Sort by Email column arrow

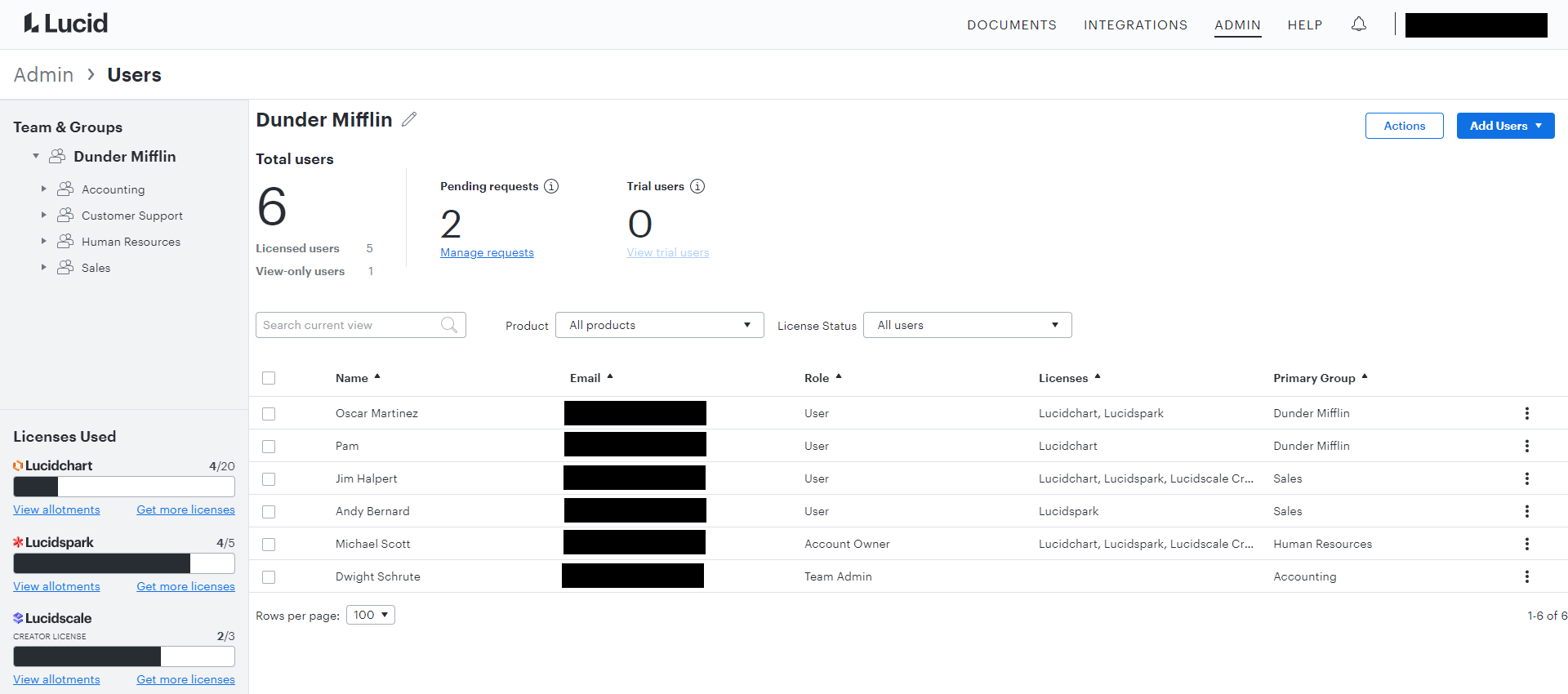point(610,376)
